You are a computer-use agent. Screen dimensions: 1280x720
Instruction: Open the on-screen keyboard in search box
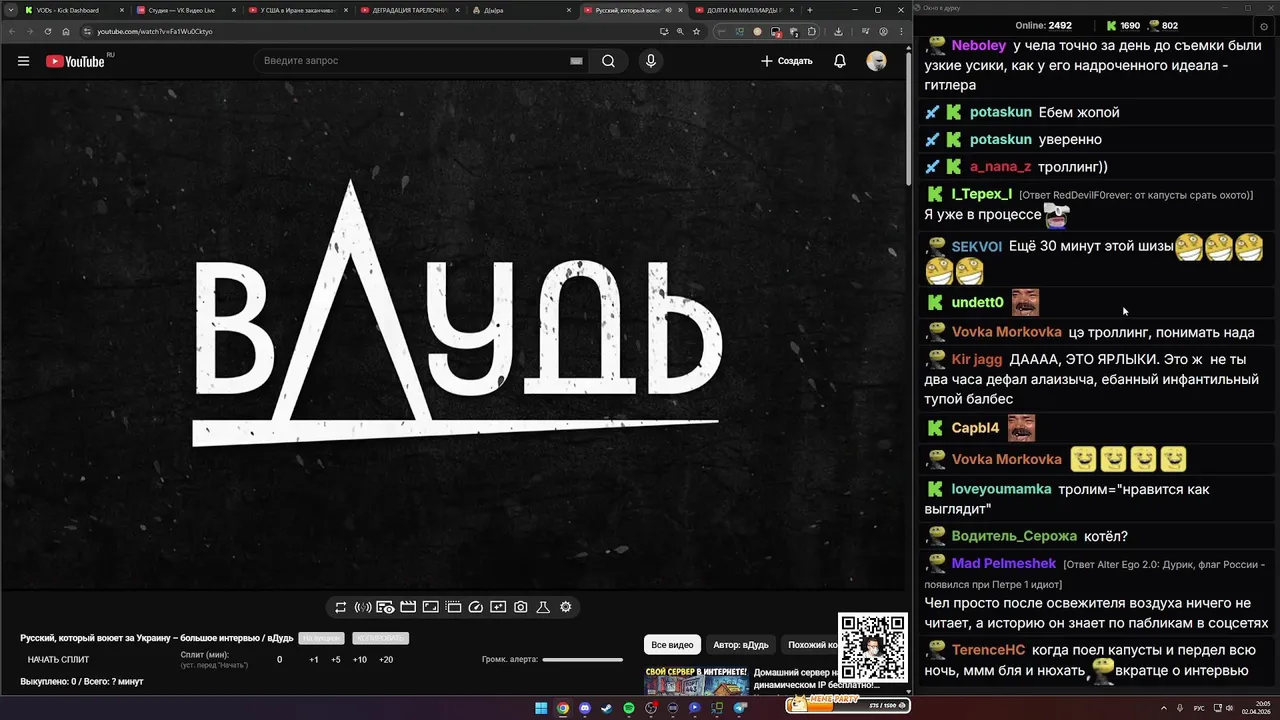tap(576, 61)
